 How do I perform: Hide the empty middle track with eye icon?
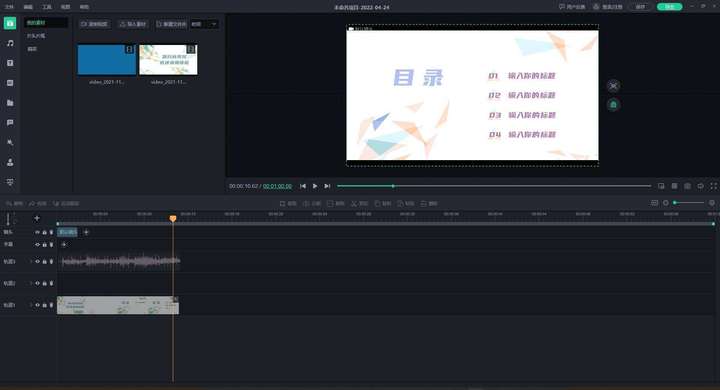pos(38,283)
